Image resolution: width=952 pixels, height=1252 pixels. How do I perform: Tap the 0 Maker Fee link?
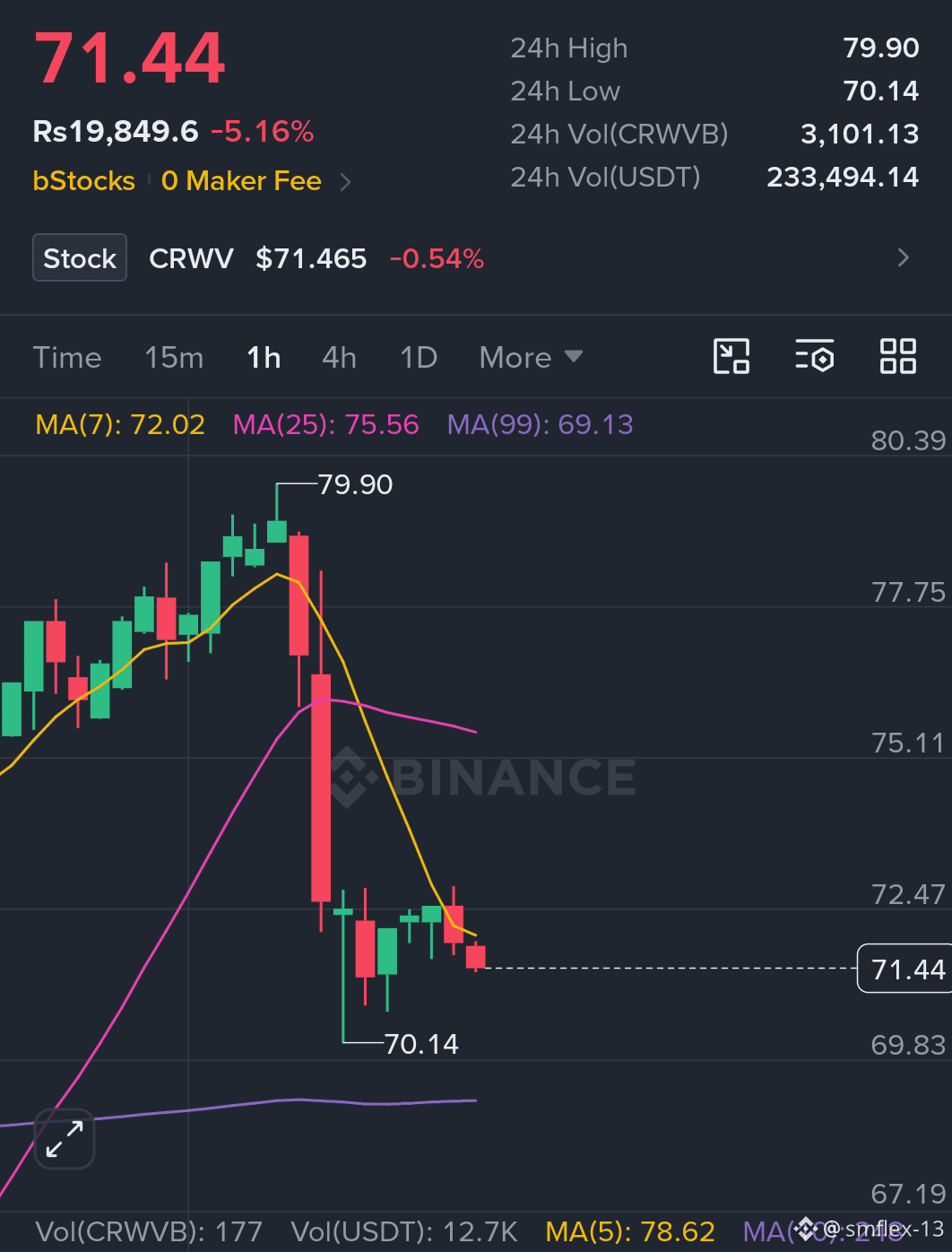coord(241,181)
